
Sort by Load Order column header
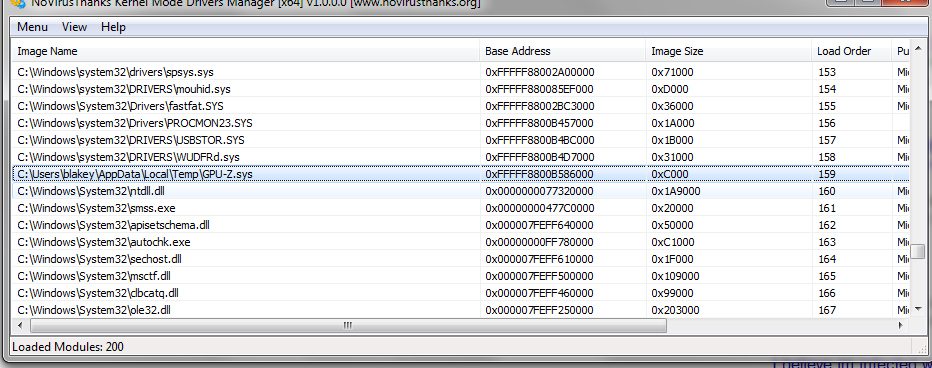click(x=851, y=51)
